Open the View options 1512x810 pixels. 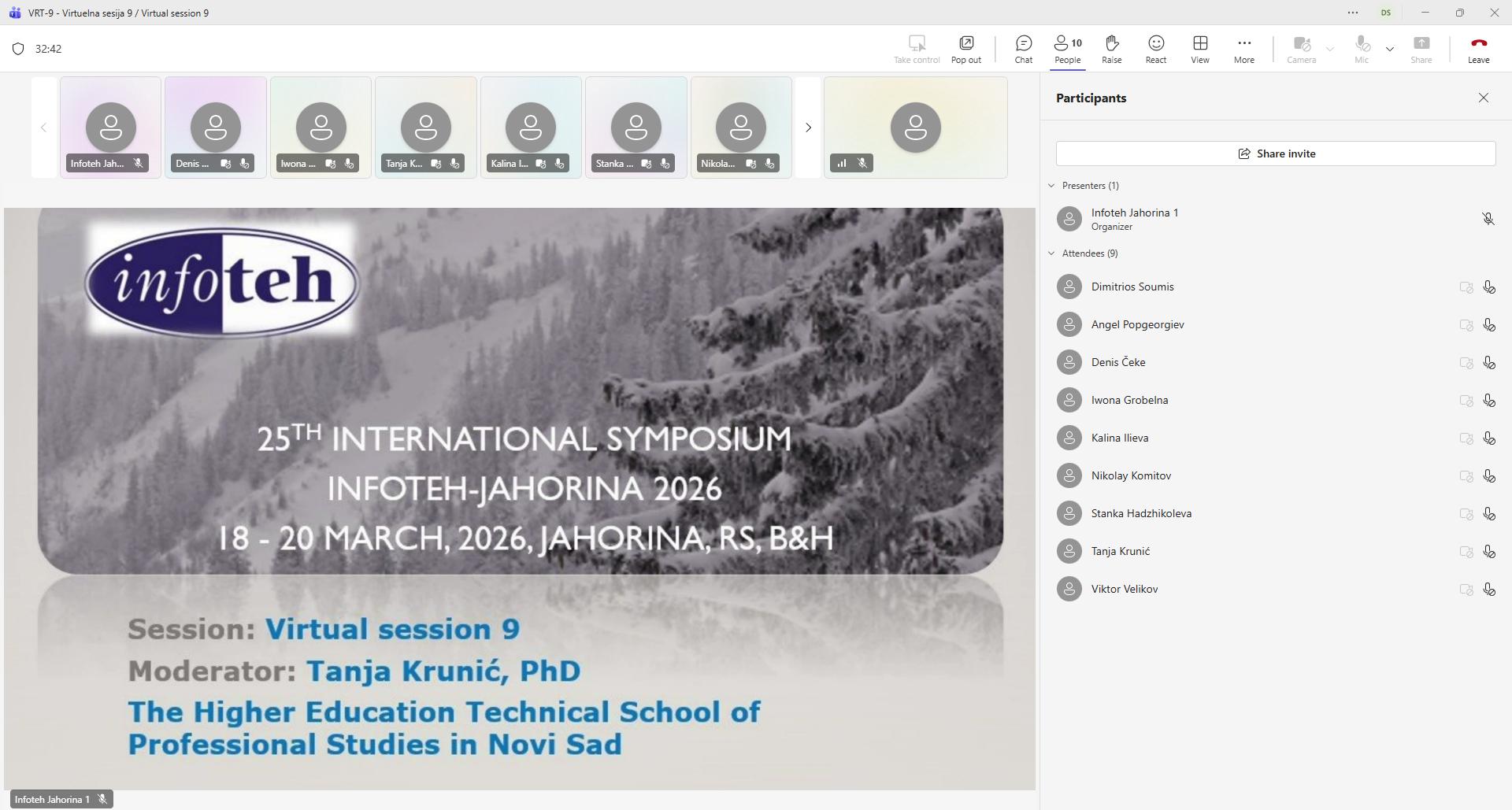[x=1199, y=49]
